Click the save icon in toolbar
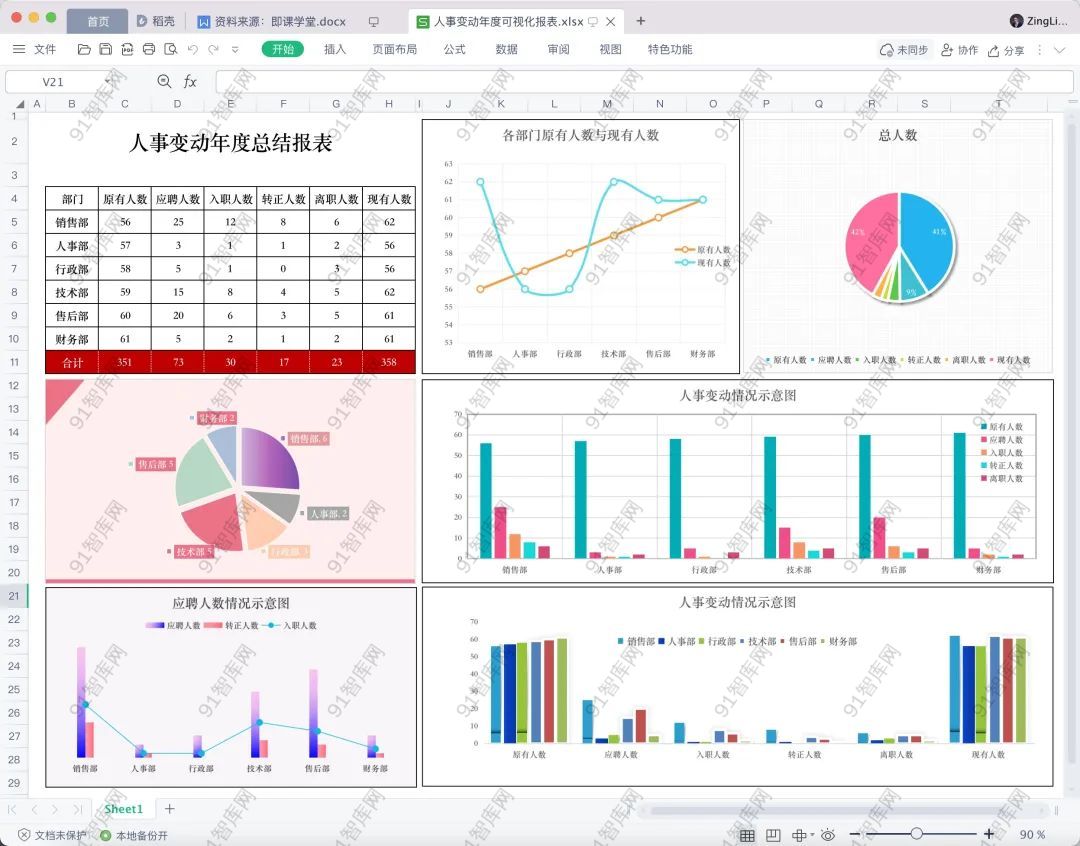The height and width of the screenshot is (846, 1080). point(105,49)
